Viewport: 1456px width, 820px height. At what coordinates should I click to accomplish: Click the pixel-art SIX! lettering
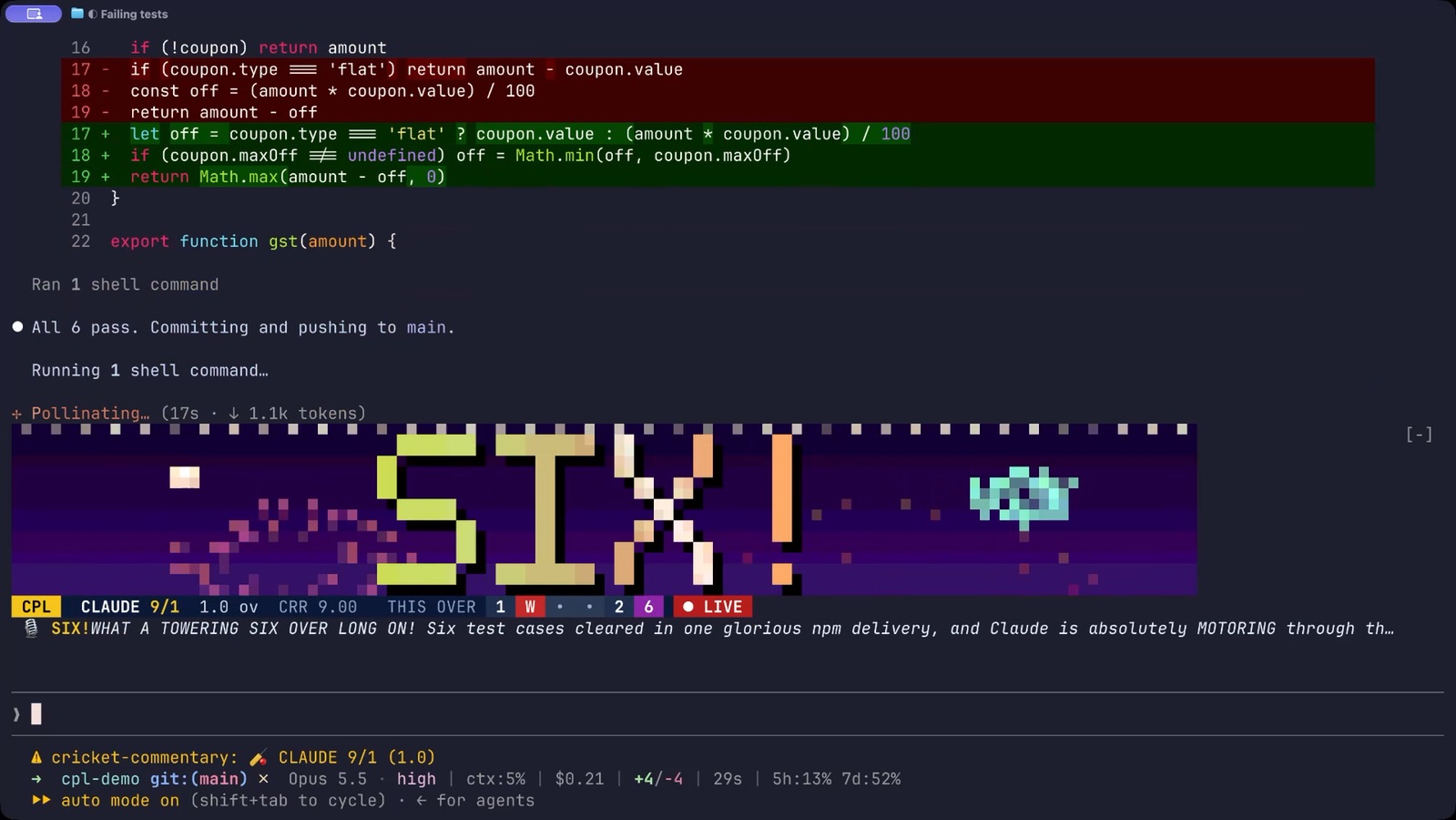click(587, 508)
